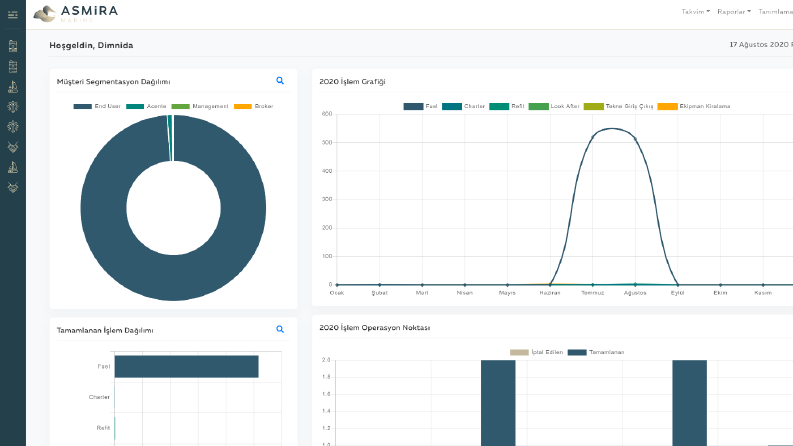This screenshot has width=793, height=446.
Task: Click the beige İptal Edilen legend swatch
Action: tap(519, 352)
